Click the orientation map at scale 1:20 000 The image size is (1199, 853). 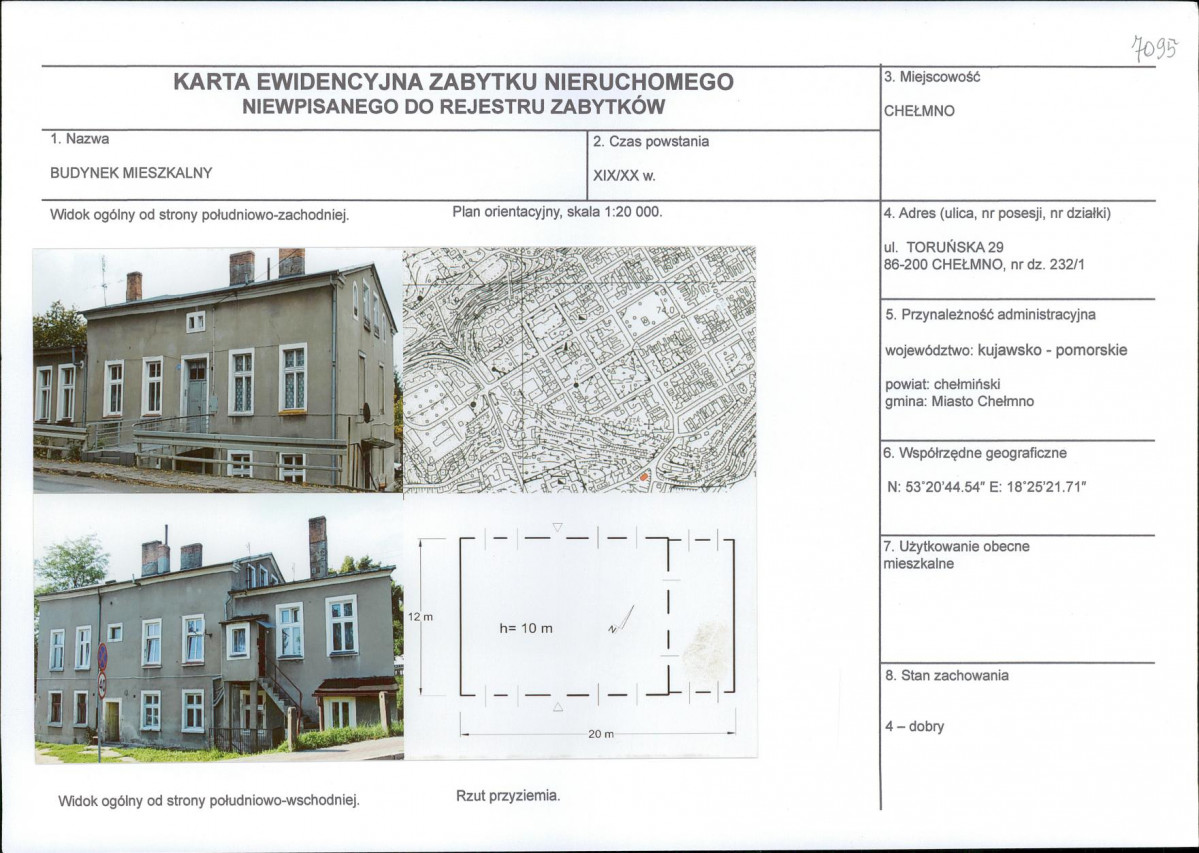pos(579,370)
